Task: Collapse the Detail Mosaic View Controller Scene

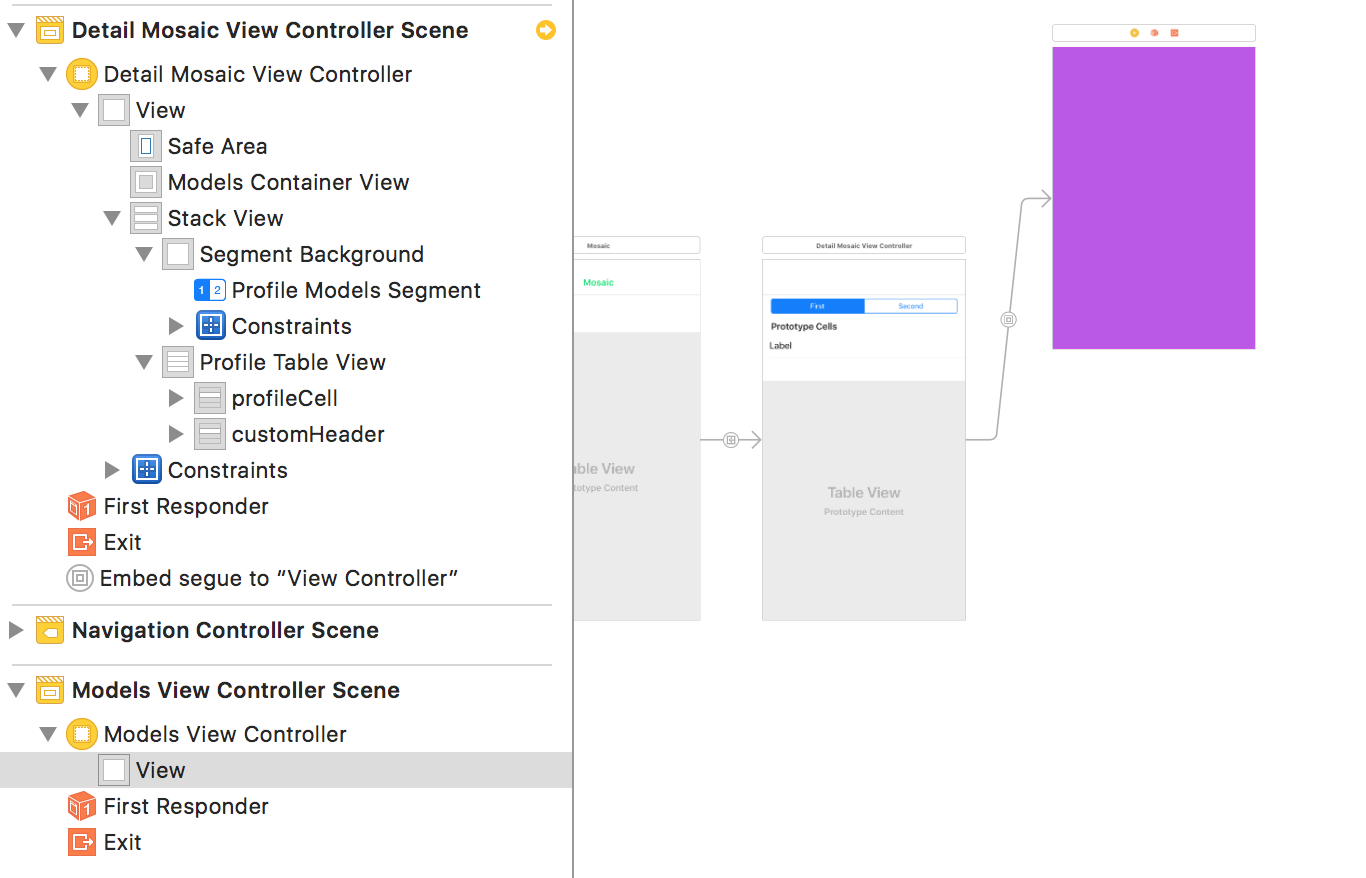Action: 16,31
